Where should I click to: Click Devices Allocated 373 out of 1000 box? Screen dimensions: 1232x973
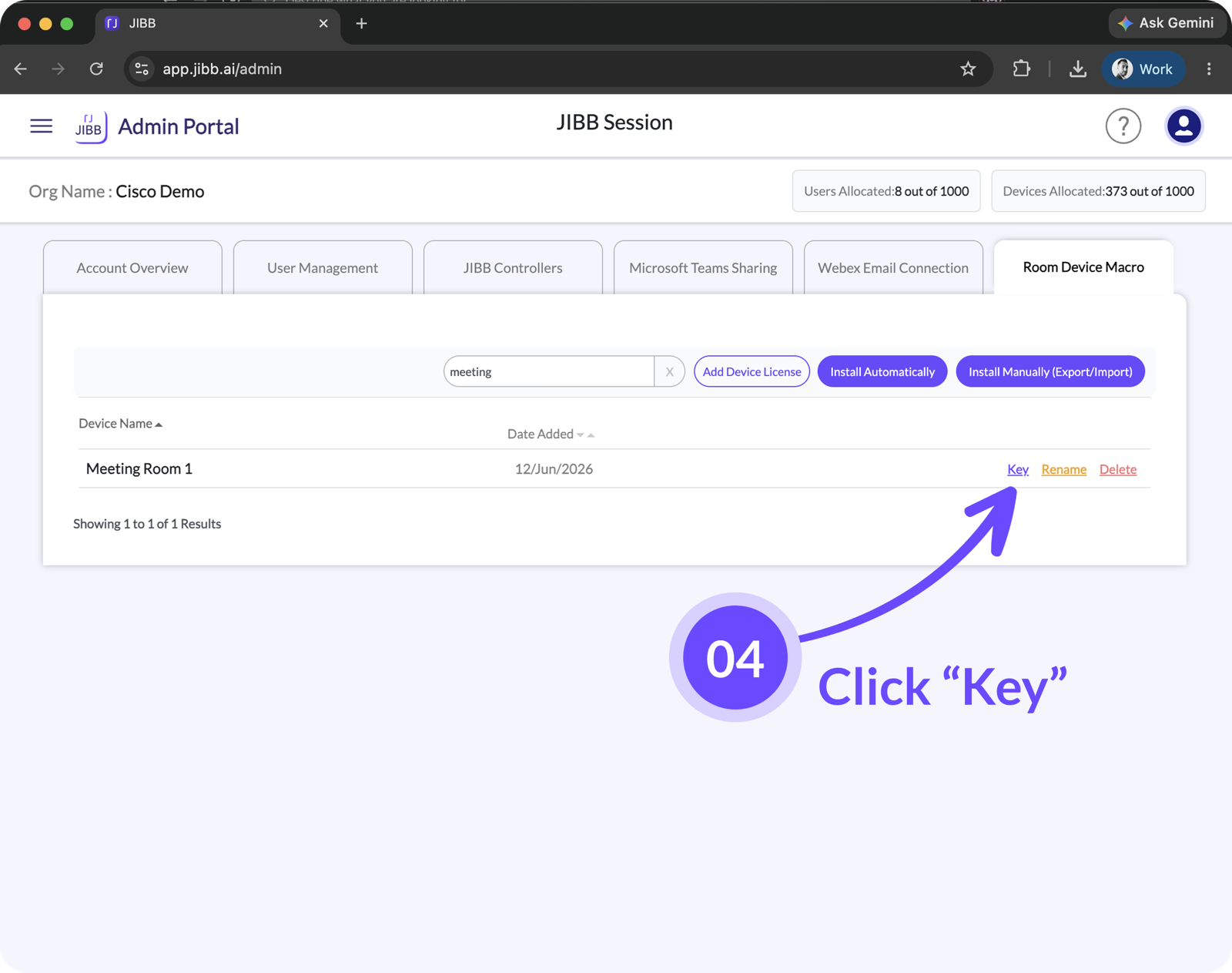[x=1098, y=191]
